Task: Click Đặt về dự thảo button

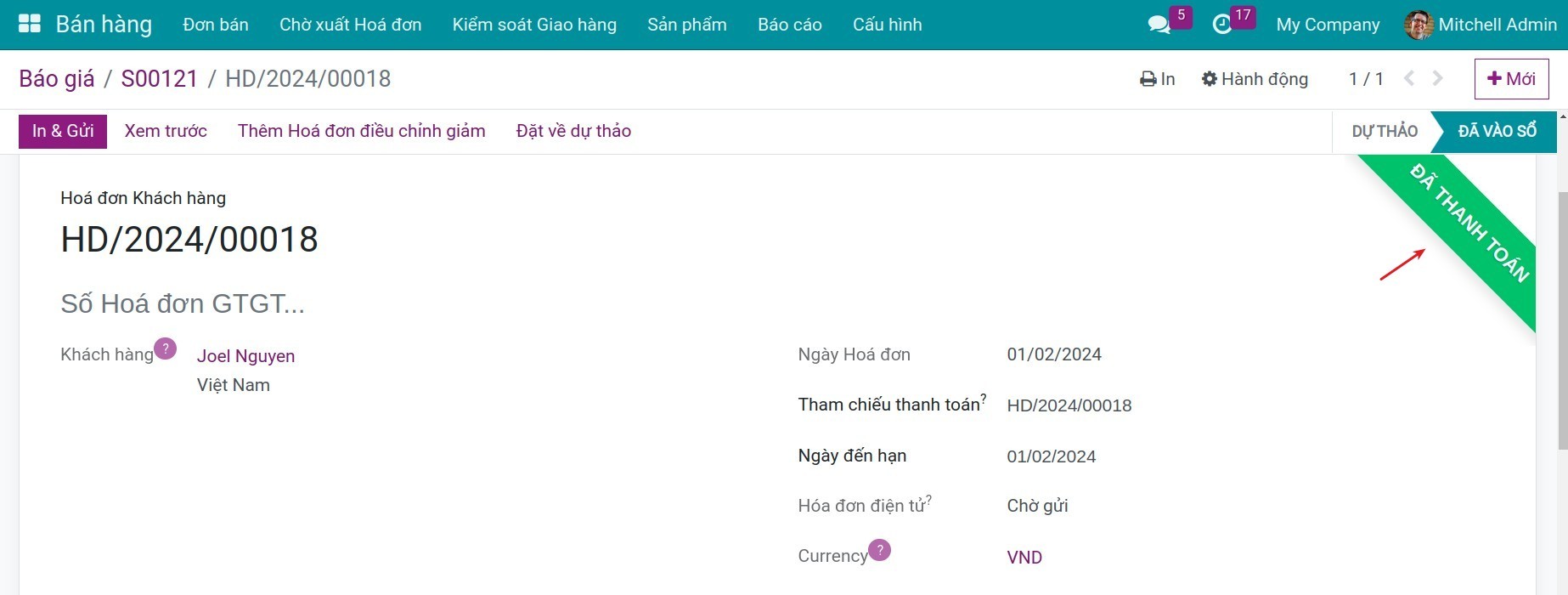Action: [573, 131]
